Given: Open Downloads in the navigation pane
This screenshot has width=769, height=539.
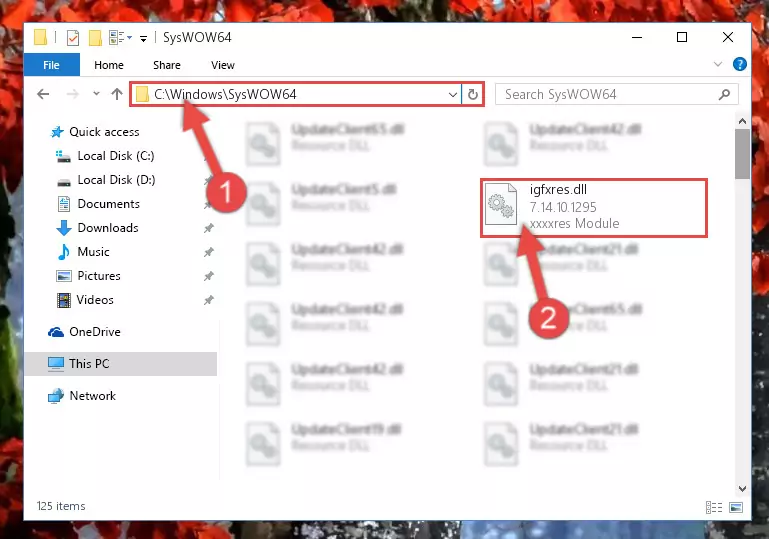Looking at the screenshot, I should coord(108,228).
